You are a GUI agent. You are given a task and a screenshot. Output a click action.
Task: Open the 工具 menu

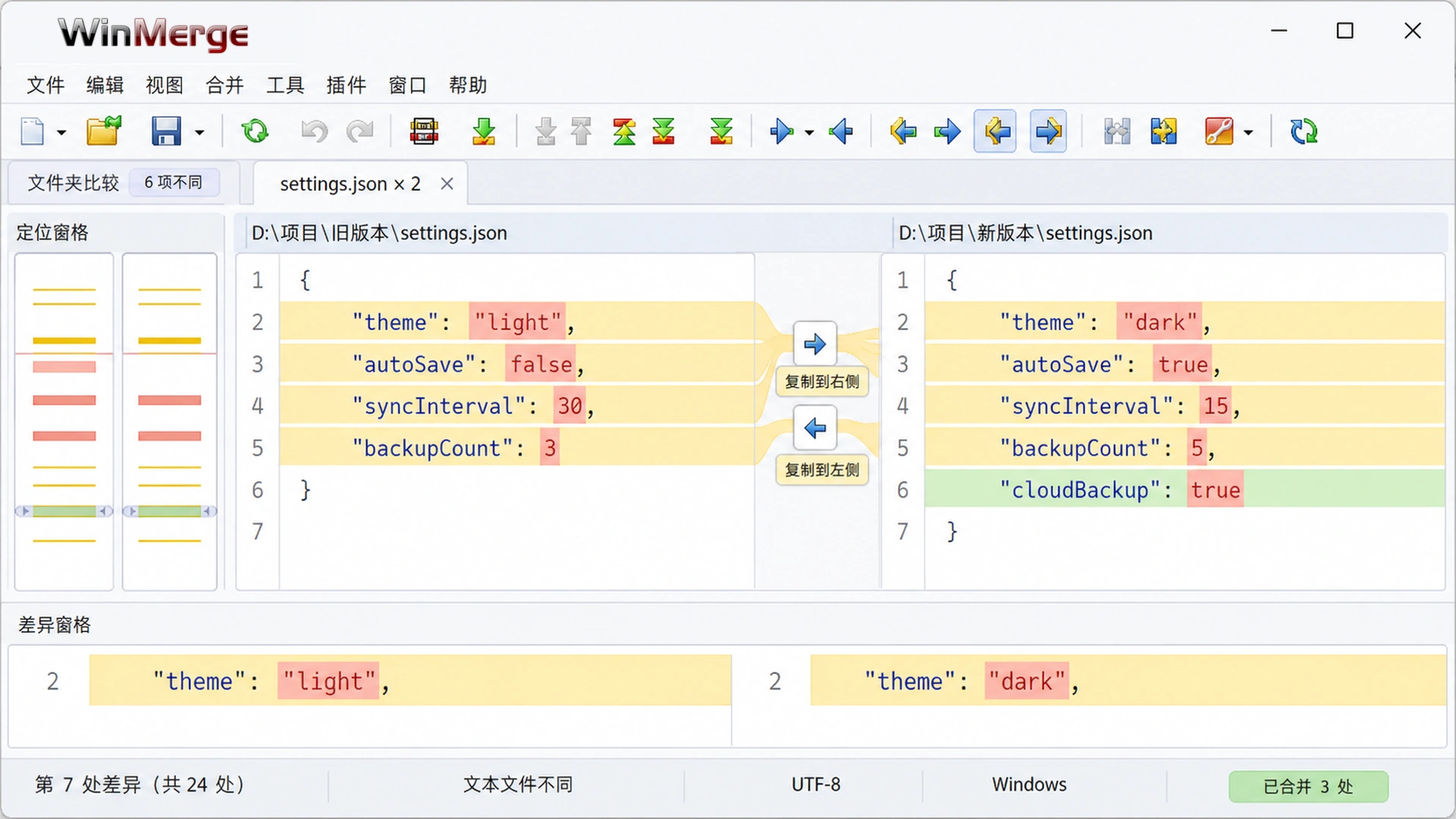(285, 85)
